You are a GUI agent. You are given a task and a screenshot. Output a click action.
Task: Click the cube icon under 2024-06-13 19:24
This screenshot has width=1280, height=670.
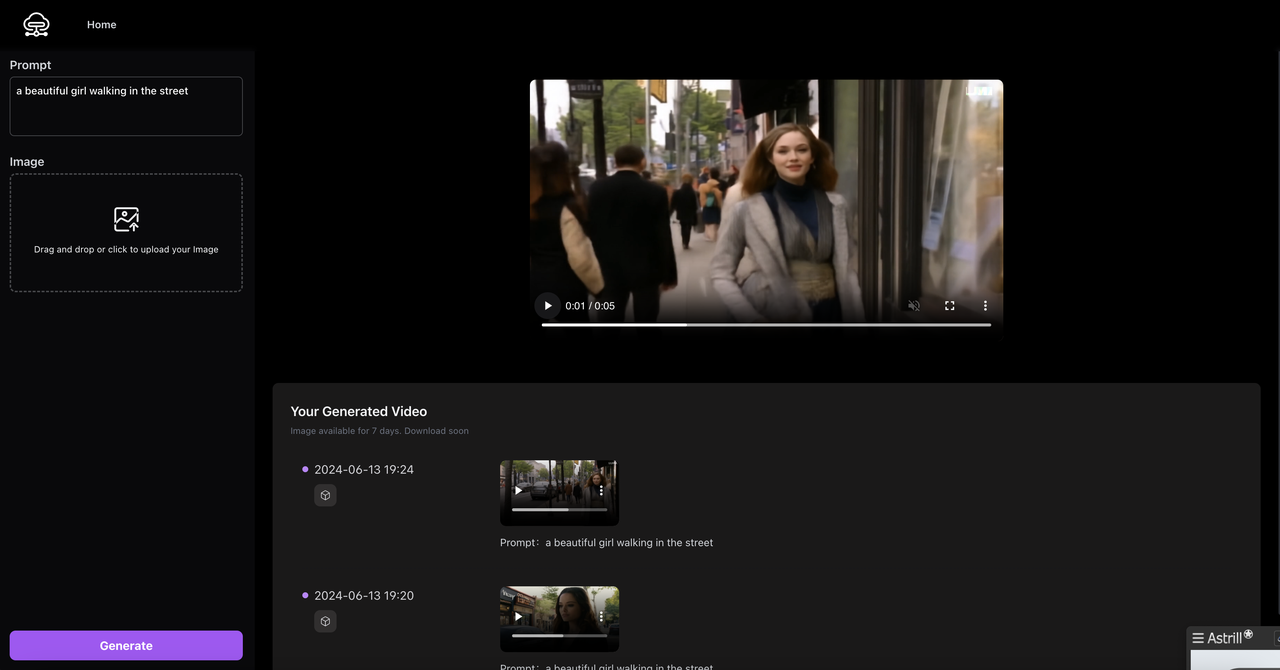point(325,495)
